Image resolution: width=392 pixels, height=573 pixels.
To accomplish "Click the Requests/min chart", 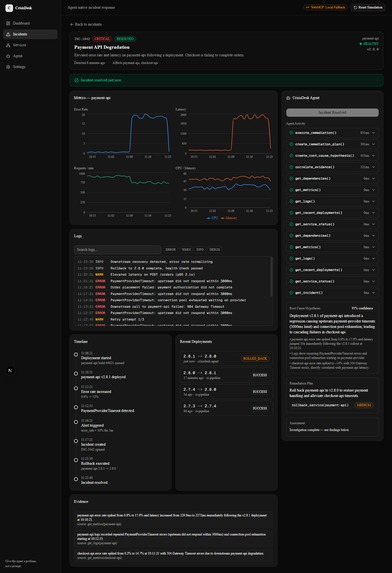I will click(x=122, y=193).
